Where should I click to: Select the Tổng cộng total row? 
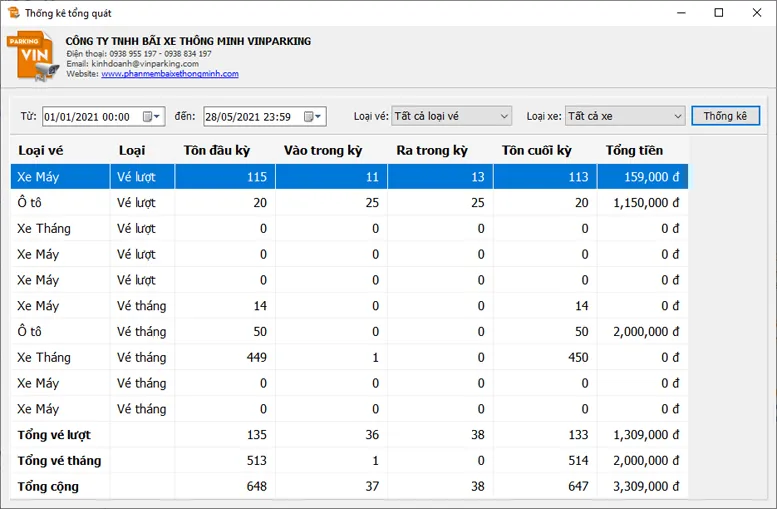[x=300, y=487]
